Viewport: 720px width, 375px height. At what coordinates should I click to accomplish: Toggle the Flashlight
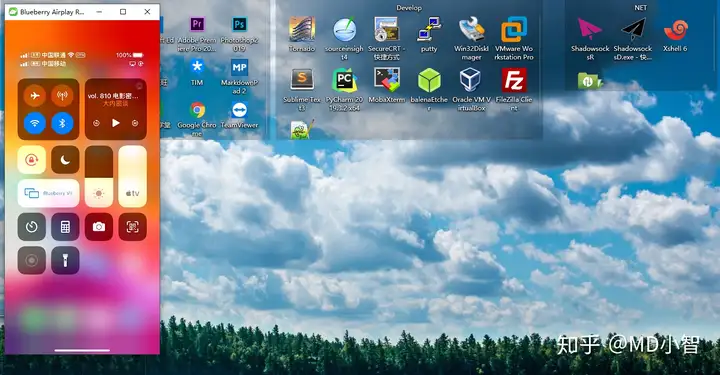(65, 260)
